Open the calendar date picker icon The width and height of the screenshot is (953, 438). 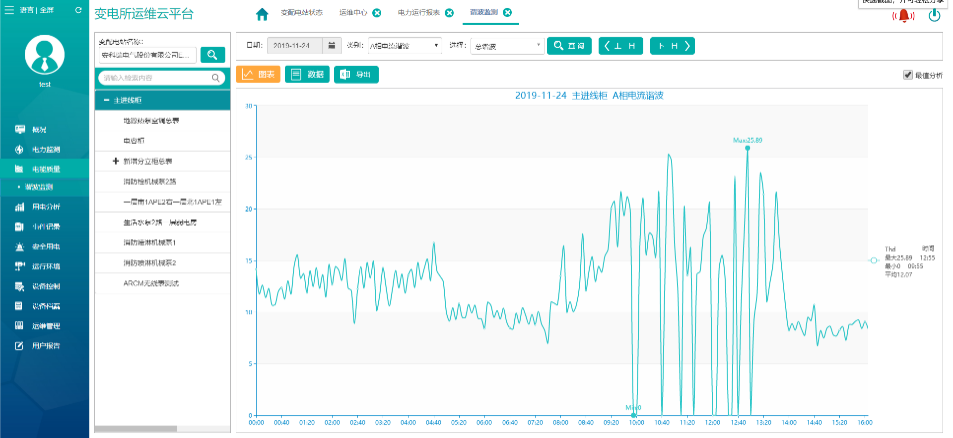(331, 46)
